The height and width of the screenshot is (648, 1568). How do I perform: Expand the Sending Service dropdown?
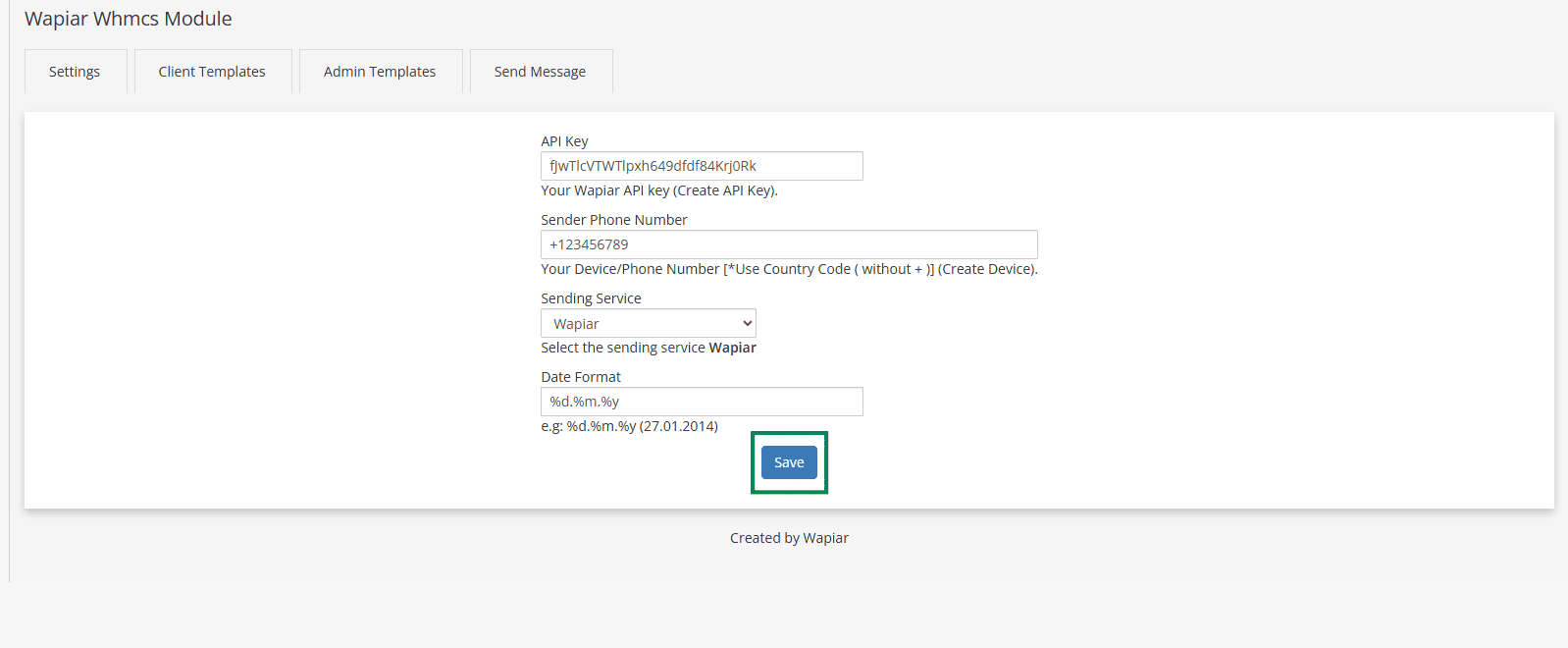[648, 323]
